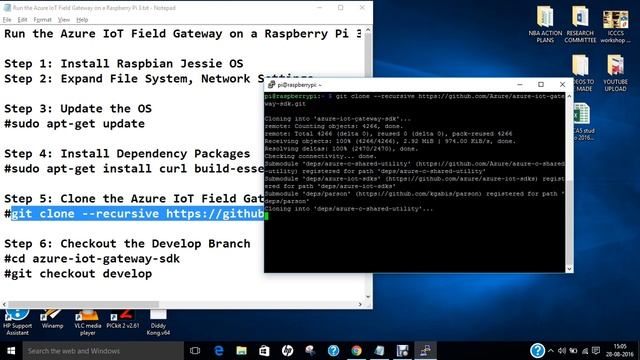Open the File menu in Notepad

[x=7, y=20]
